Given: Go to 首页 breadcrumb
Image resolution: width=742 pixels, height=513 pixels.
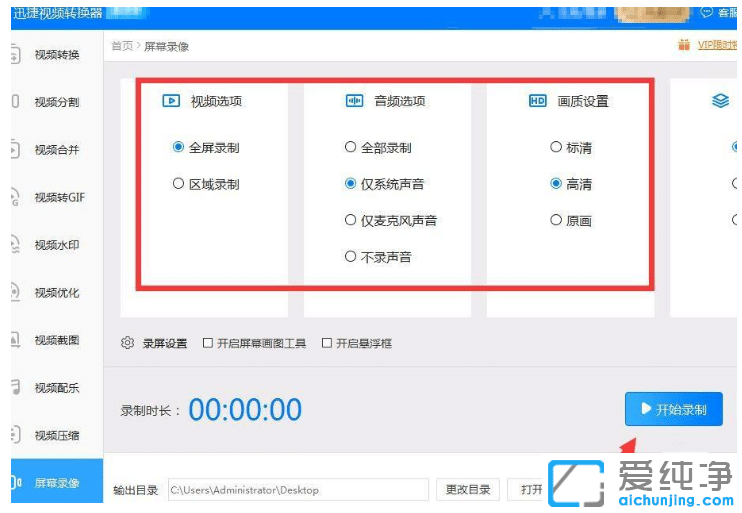Looking at the screenshot, I should coord(122,46).
